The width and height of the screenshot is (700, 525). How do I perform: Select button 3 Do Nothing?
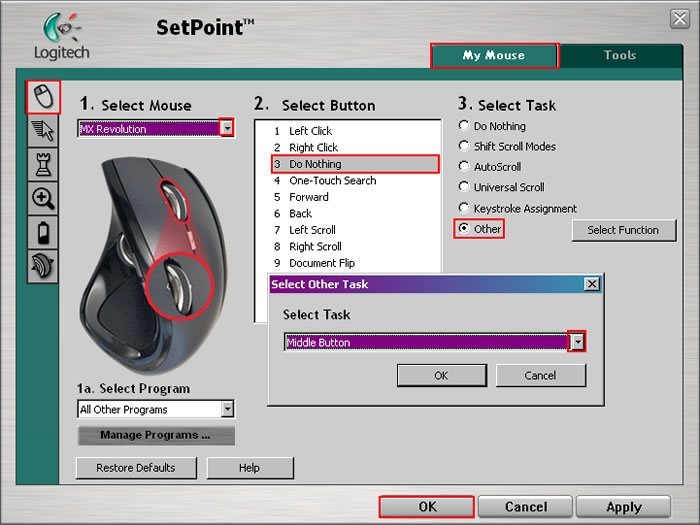click(x=355, y=164)
